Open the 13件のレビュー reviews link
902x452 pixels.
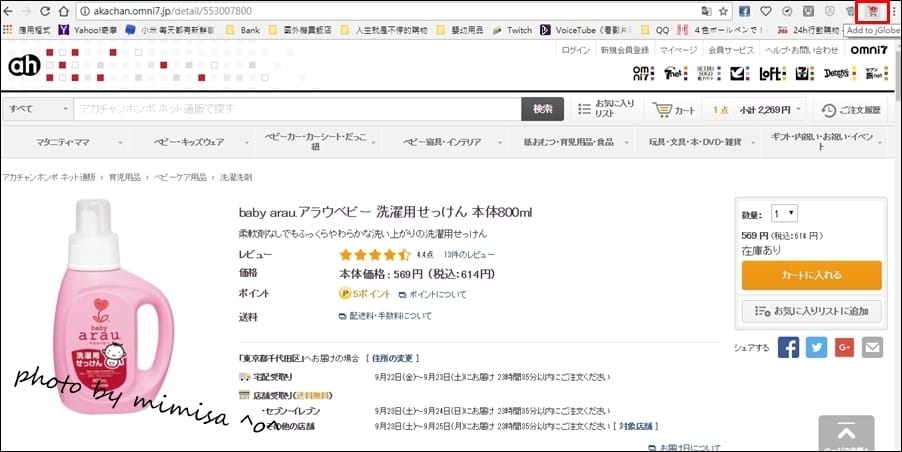coord(469,254)
